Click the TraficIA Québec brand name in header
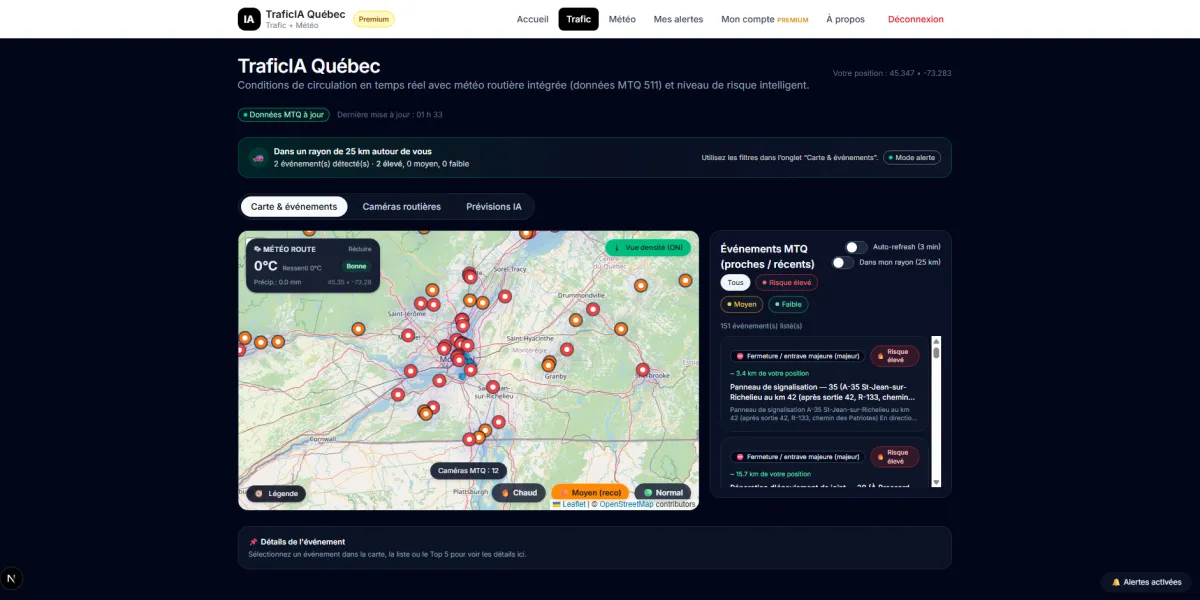This screenshot has height=600, width=1200. click(x=305, y=14)
